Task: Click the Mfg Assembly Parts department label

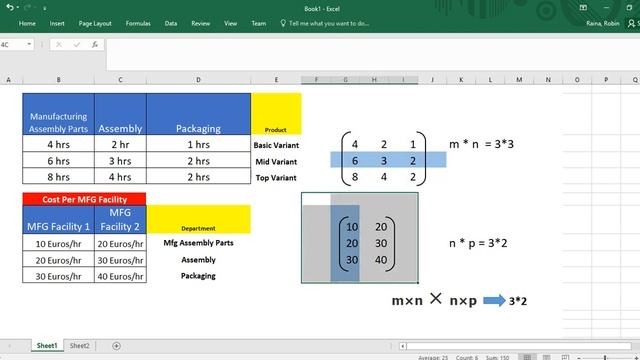Action: click(198, 243)
